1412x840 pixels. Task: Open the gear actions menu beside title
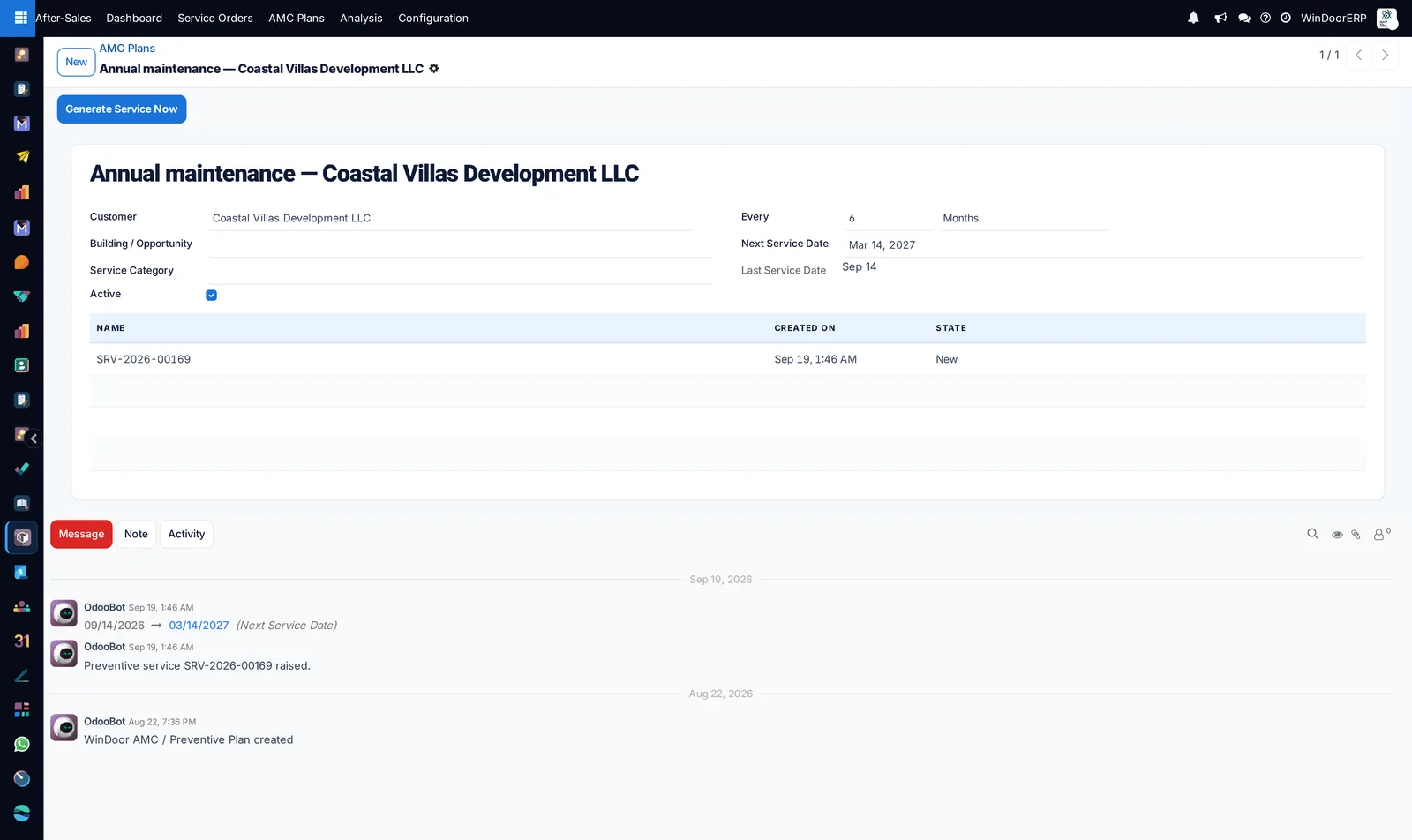click(434, 69)
